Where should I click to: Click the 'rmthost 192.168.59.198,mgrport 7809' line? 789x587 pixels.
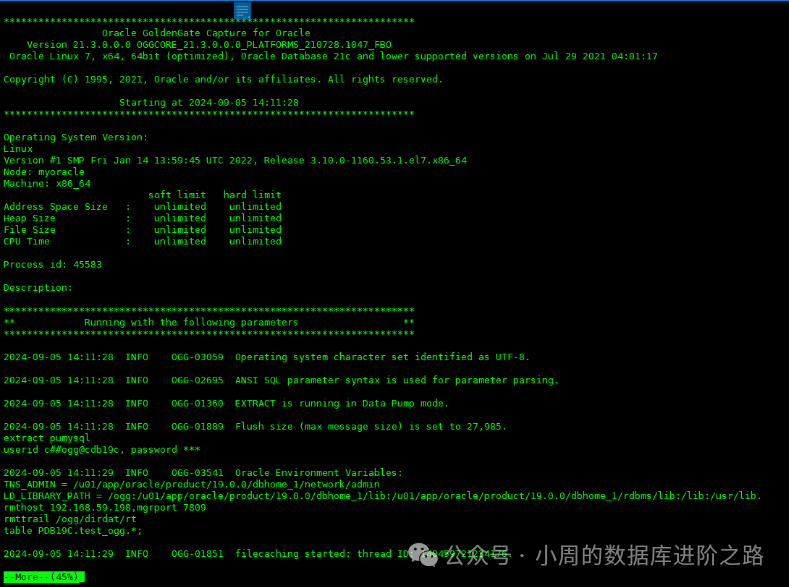pyautogui.click(x=105, y=507)
